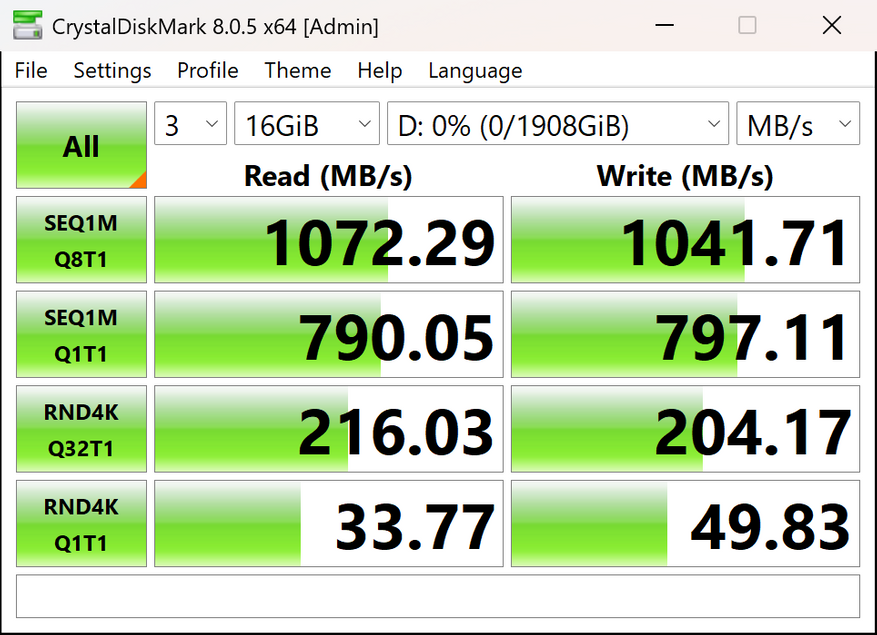Open the Theme menu
Viewport: 877px width, 635px height.
point(298,70)
